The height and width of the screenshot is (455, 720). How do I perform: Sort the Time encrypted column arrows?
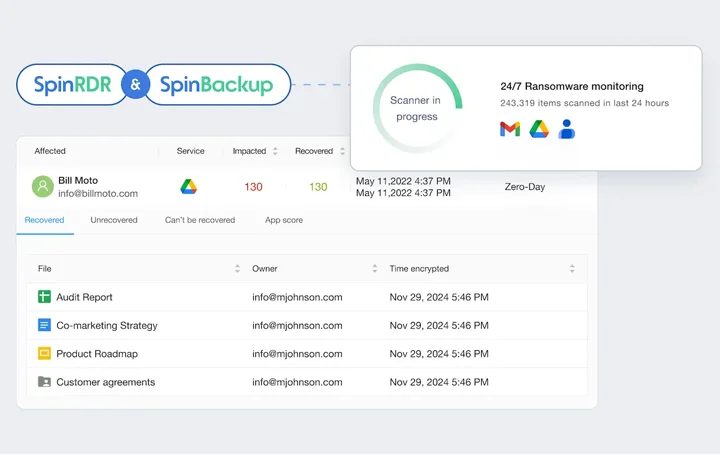572,269
